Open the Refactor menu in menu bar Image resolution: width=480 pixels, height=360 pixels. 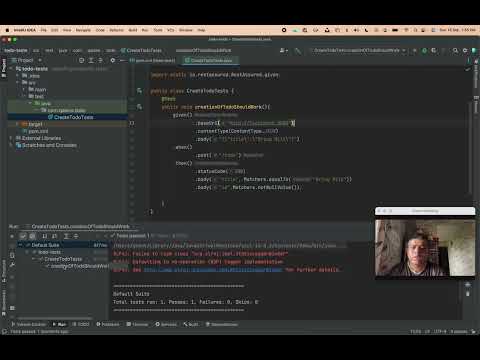click(116, 30)
